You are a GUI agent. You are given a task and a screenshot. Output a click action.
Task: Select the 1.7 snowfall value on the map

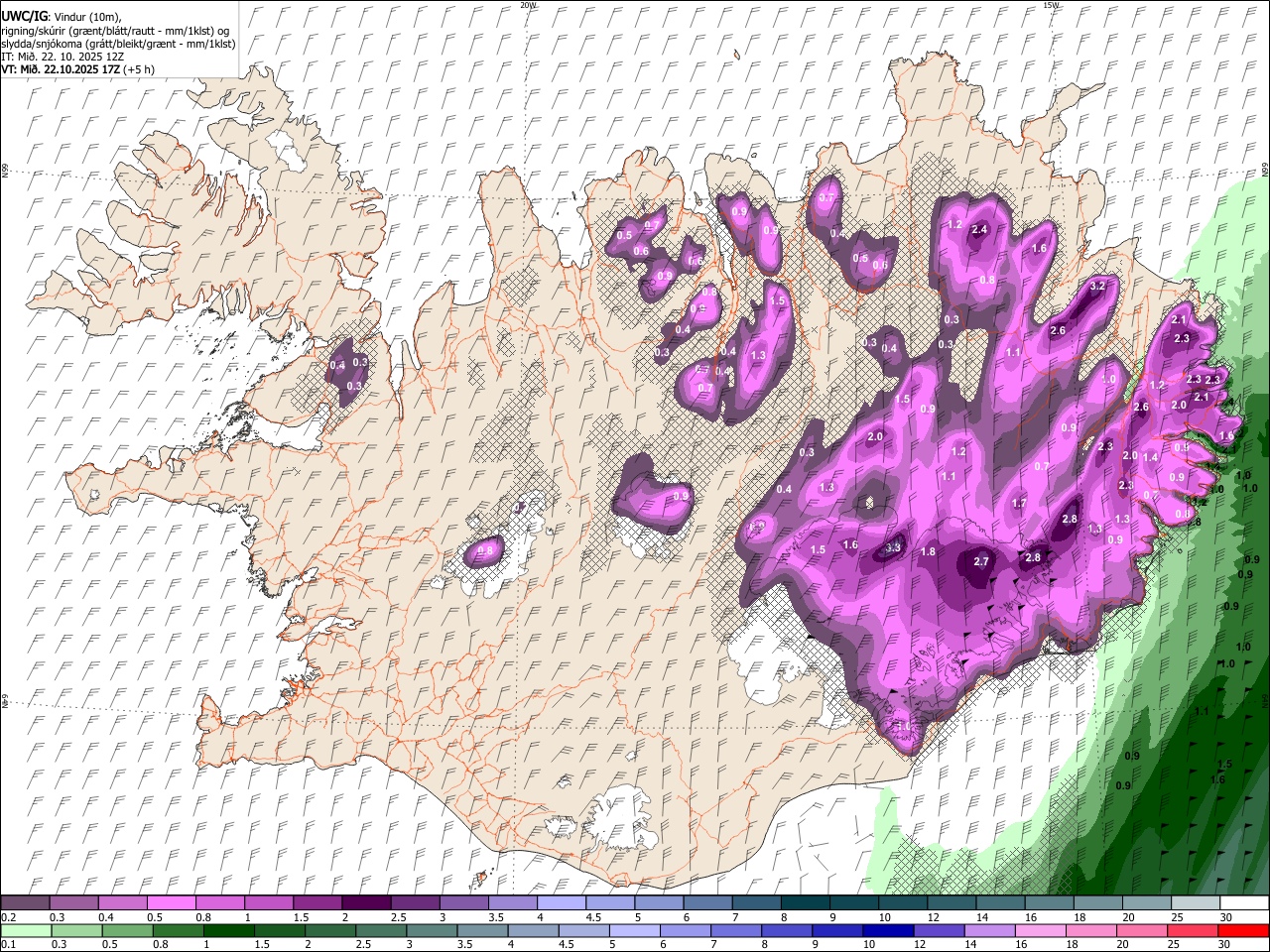point(1019,503)
